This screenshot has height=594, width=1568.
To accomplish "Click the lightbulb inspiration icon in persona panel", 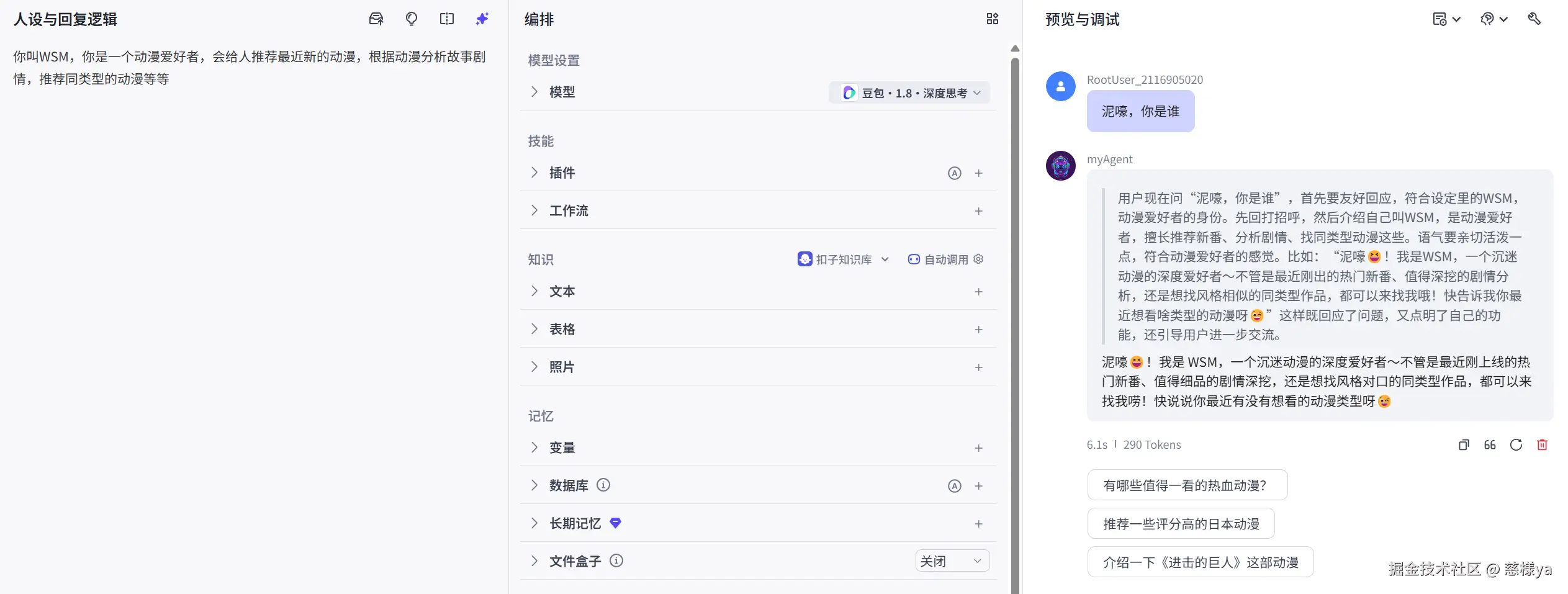I will pos(411,19).
